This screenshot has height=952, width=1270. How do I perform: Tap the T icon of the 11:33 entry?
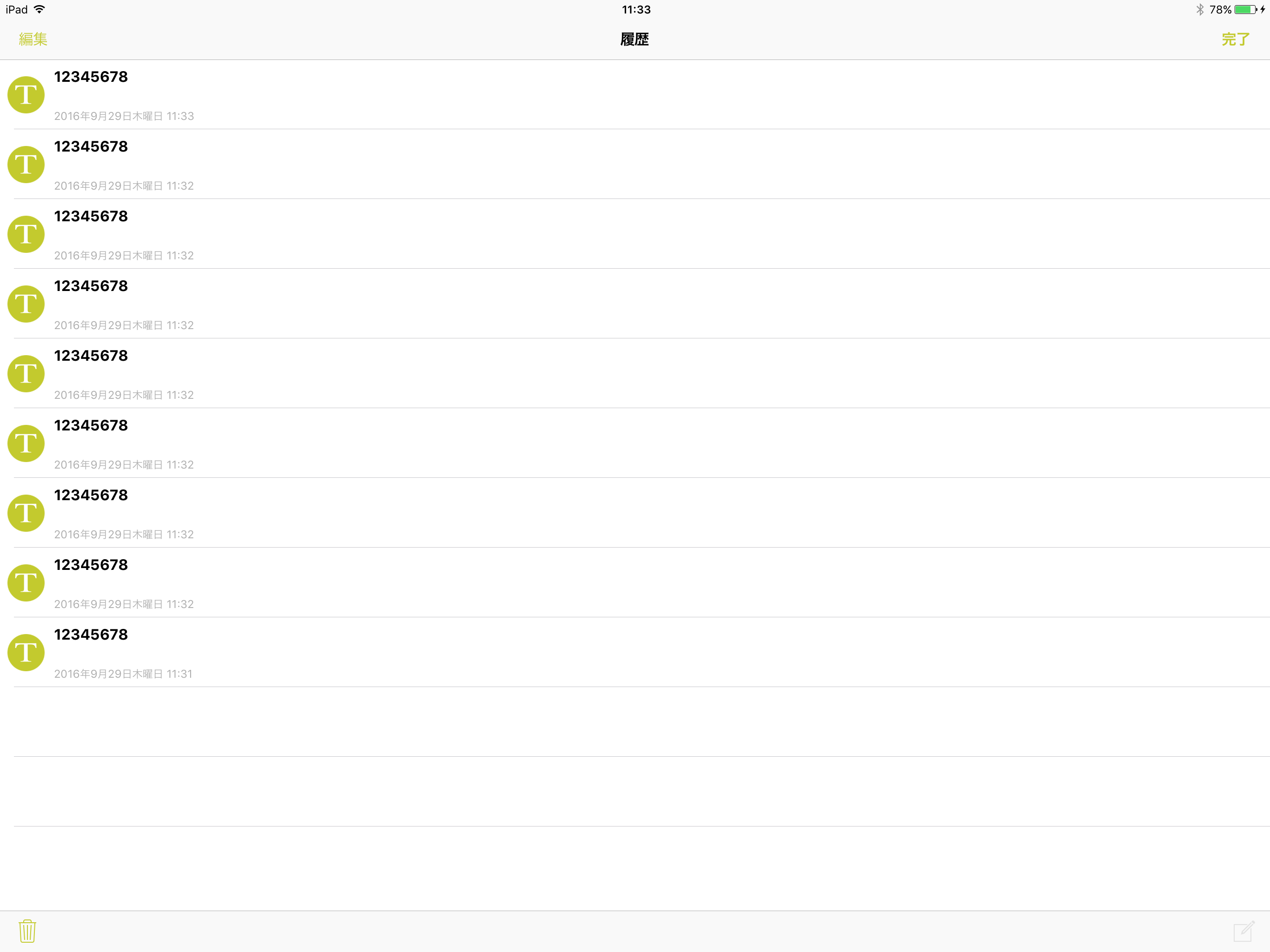(26, 95)
